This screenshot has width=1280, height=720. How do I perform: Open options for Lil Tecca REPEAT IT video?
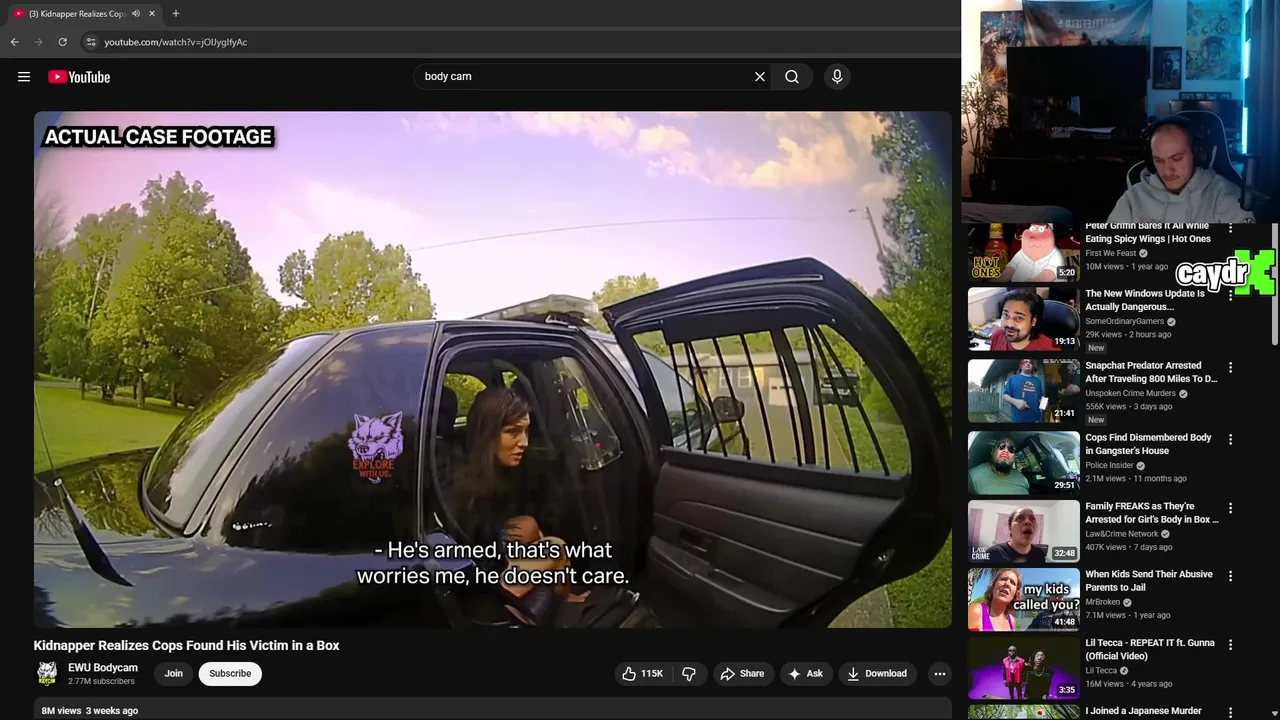tap(1230, 645)
